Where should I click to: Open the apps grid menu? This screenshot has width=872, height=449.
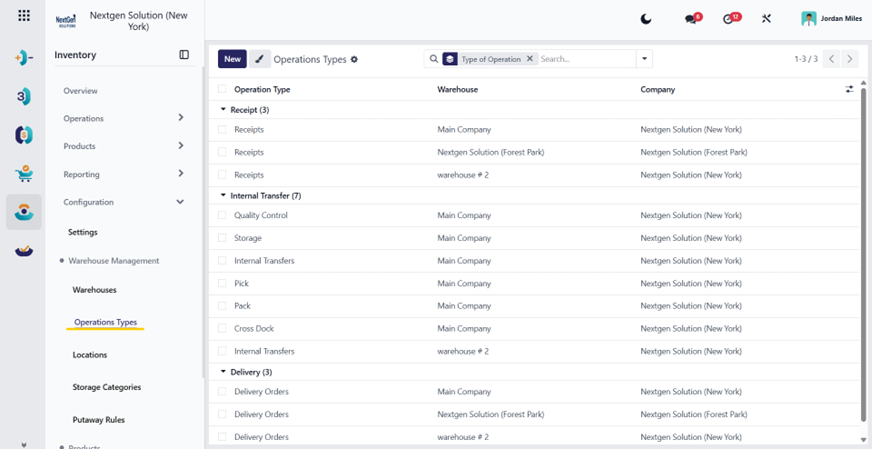pos(24,16)
